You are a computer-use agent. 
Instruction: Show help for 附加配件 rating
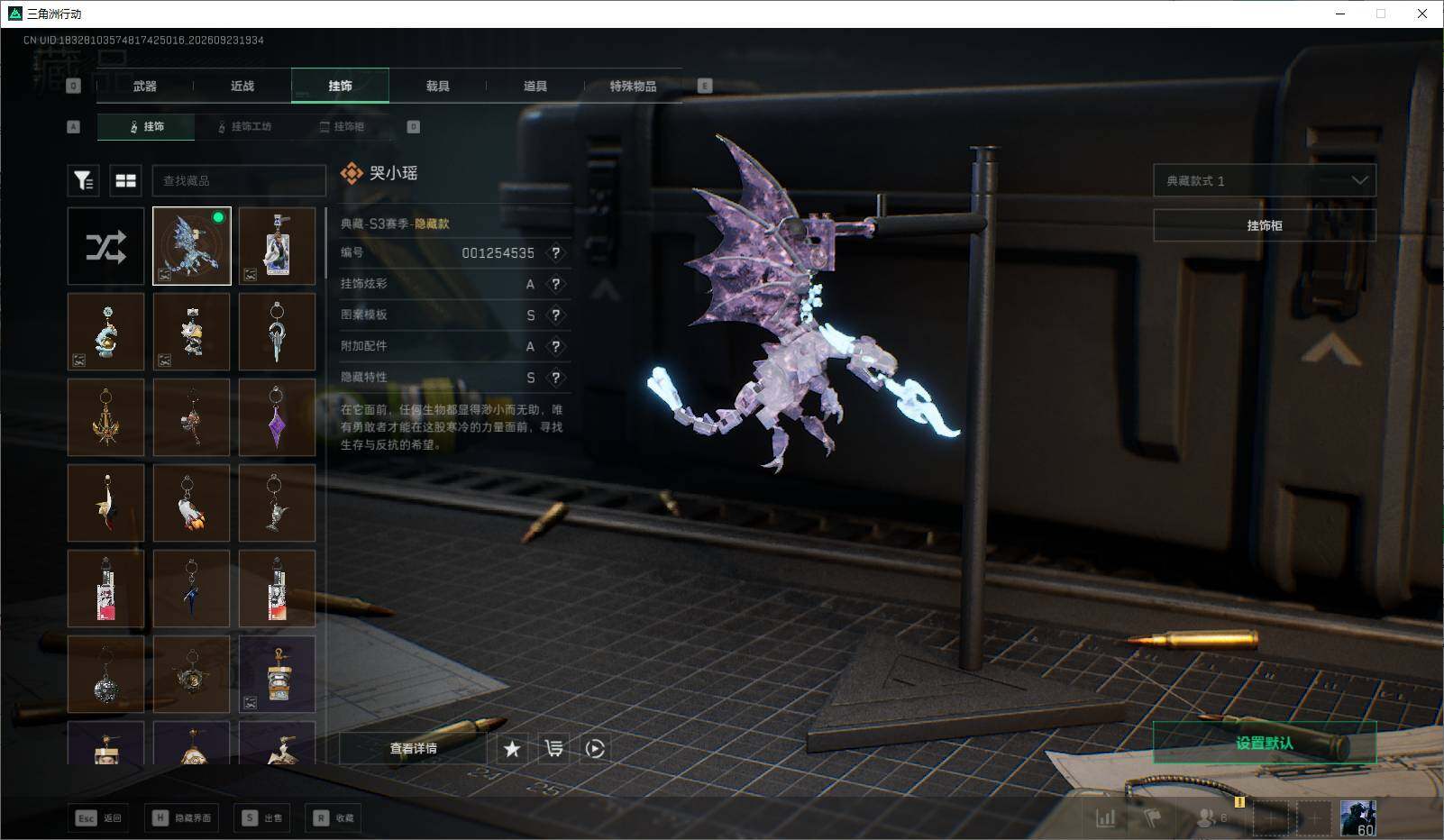click(x=556, y=346)
